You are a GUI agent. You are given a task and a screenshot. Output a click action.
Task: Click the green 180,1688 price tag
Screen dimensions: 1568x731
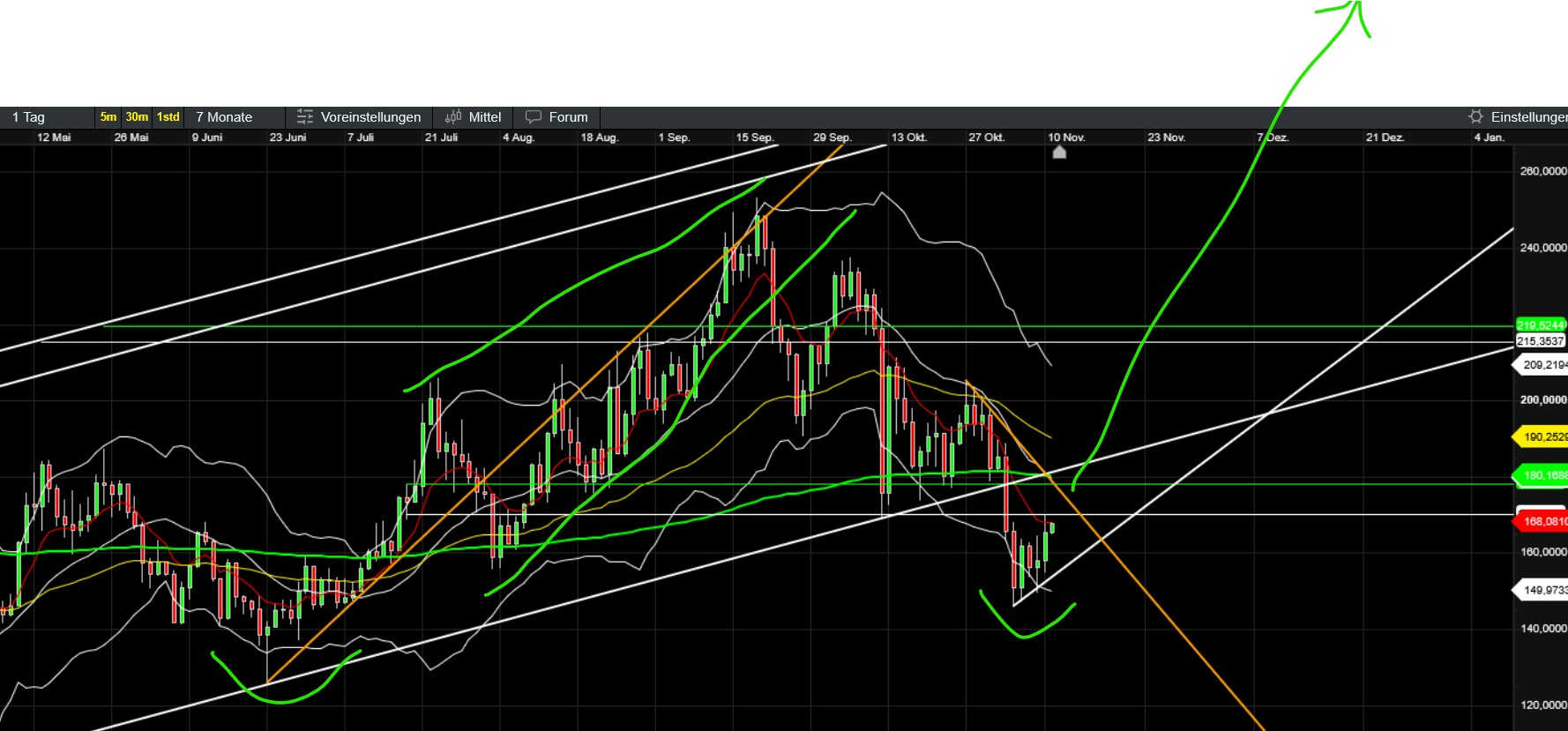1542,475
